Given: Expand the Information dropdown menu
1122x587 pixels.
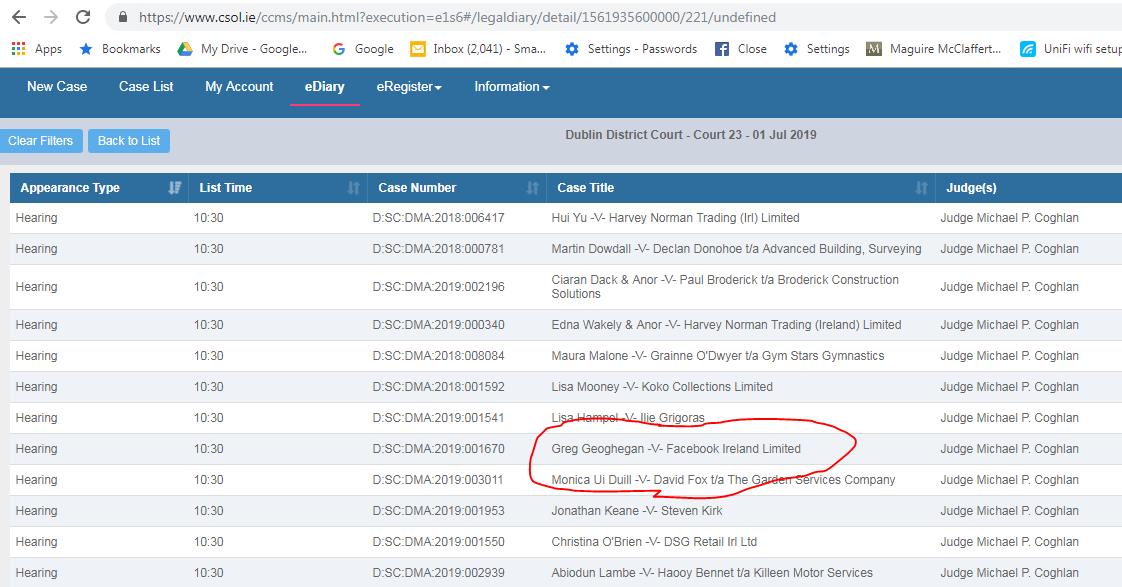Looking at the screenshot, I should [512, 87].
